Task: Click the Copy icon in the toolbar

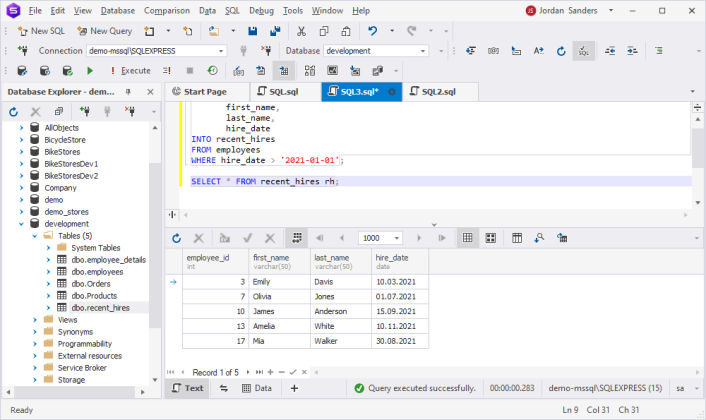Action: click(x=324, y=31)
